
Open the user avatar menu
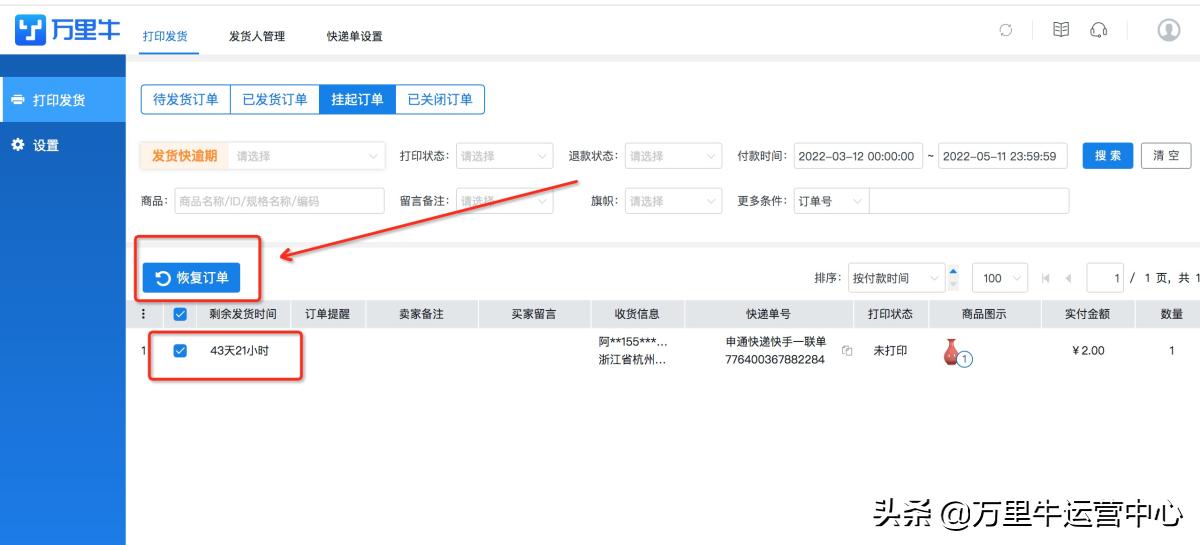click(x=1168, y=30)
